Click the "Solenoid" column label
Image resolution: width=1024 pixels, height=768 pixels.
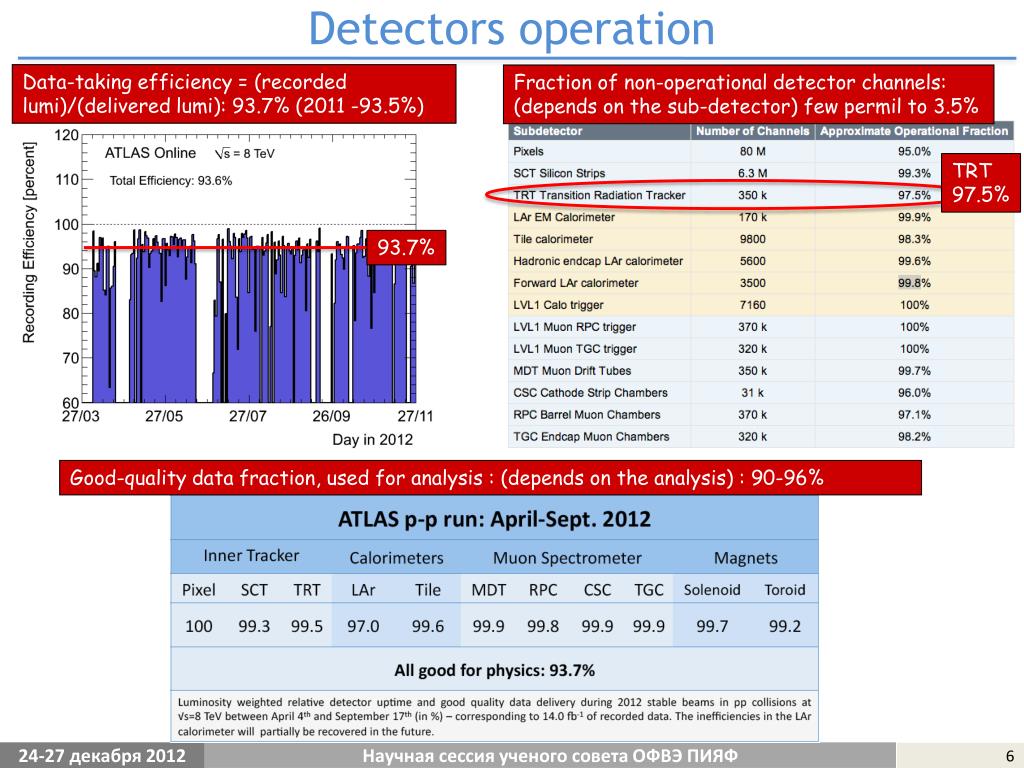(x=712, y=590)
